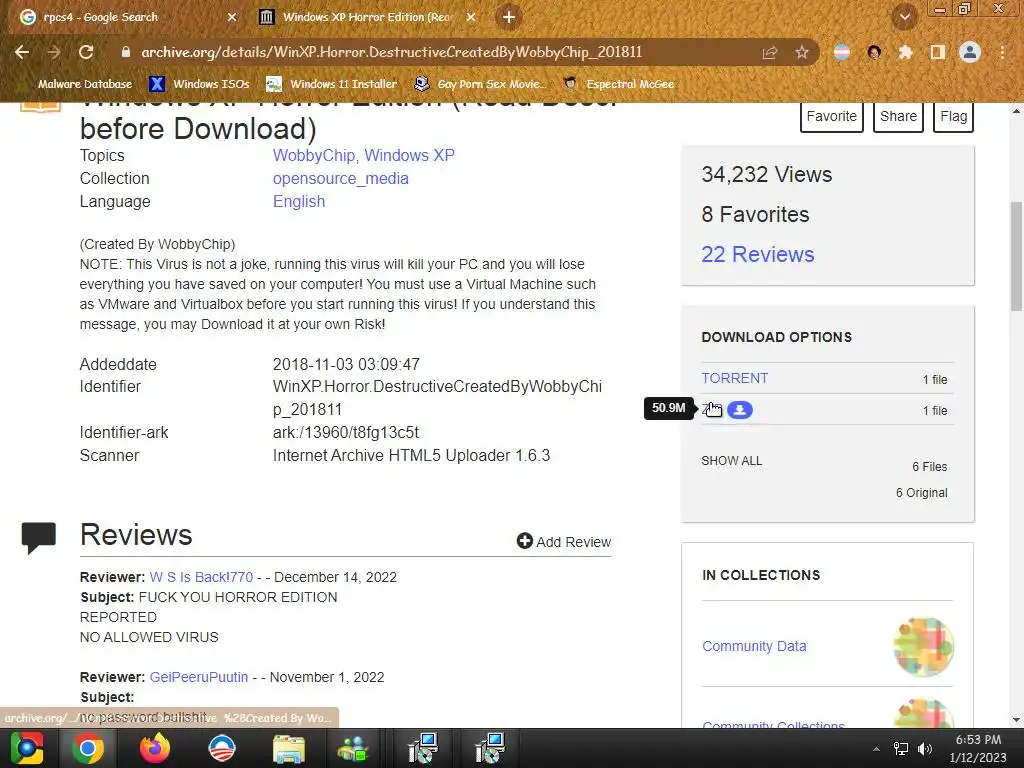The width and height of the screenshot is (1024, 768).
Task: Open the WobbyChip topic link
Action: (x=313, y=155)
